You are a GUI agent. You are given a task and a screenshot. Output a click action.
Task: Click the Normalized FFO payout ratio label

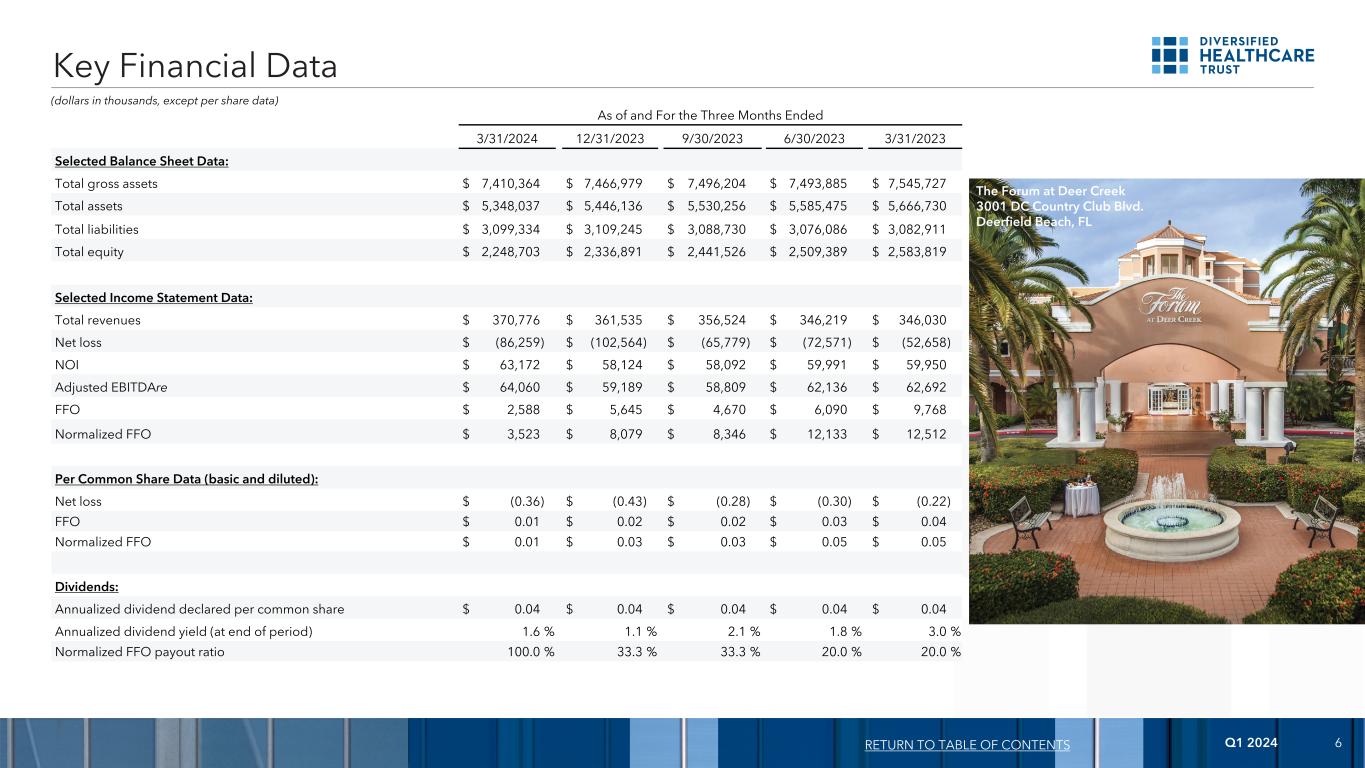[x=139, y=652]
